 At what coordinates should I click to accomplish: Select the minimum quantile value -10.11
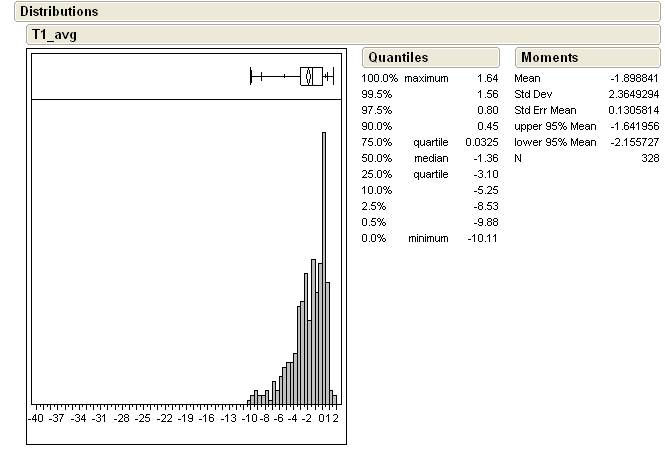(482, 238)
